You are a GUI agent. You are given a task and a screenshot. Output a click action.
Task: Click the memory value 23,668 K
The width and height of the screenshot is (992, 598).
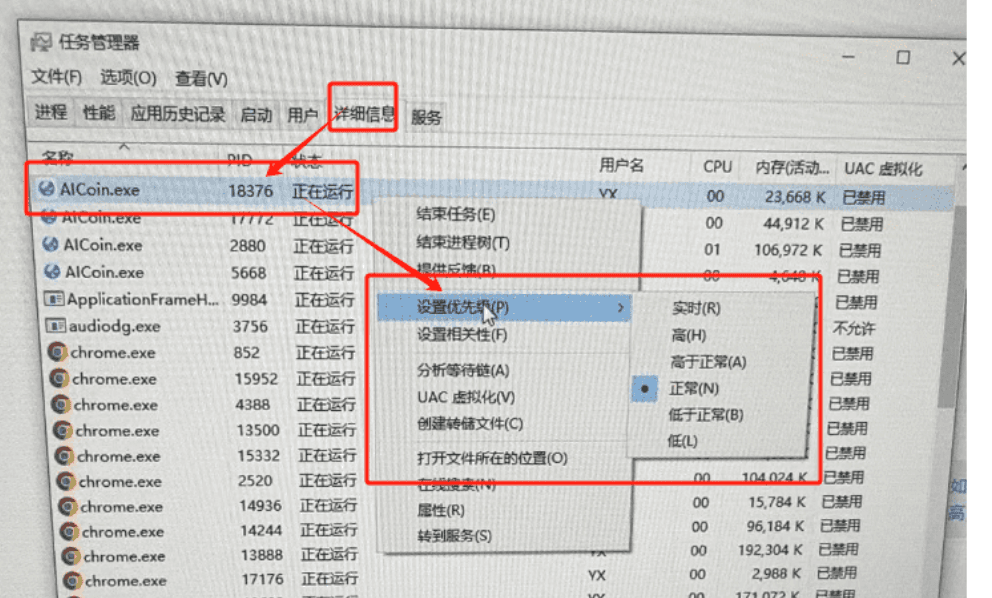tap(795, 197)
